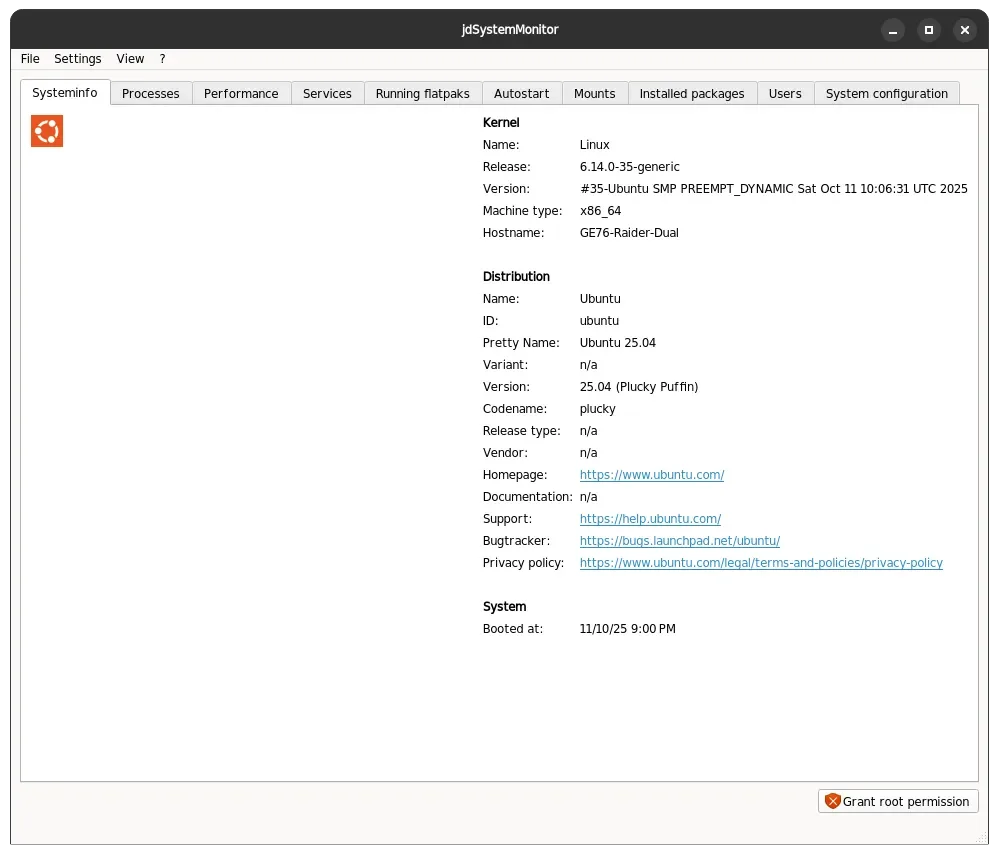Click the Variant label
Viewport: 999px width, 855px height.
coord(505,365)
